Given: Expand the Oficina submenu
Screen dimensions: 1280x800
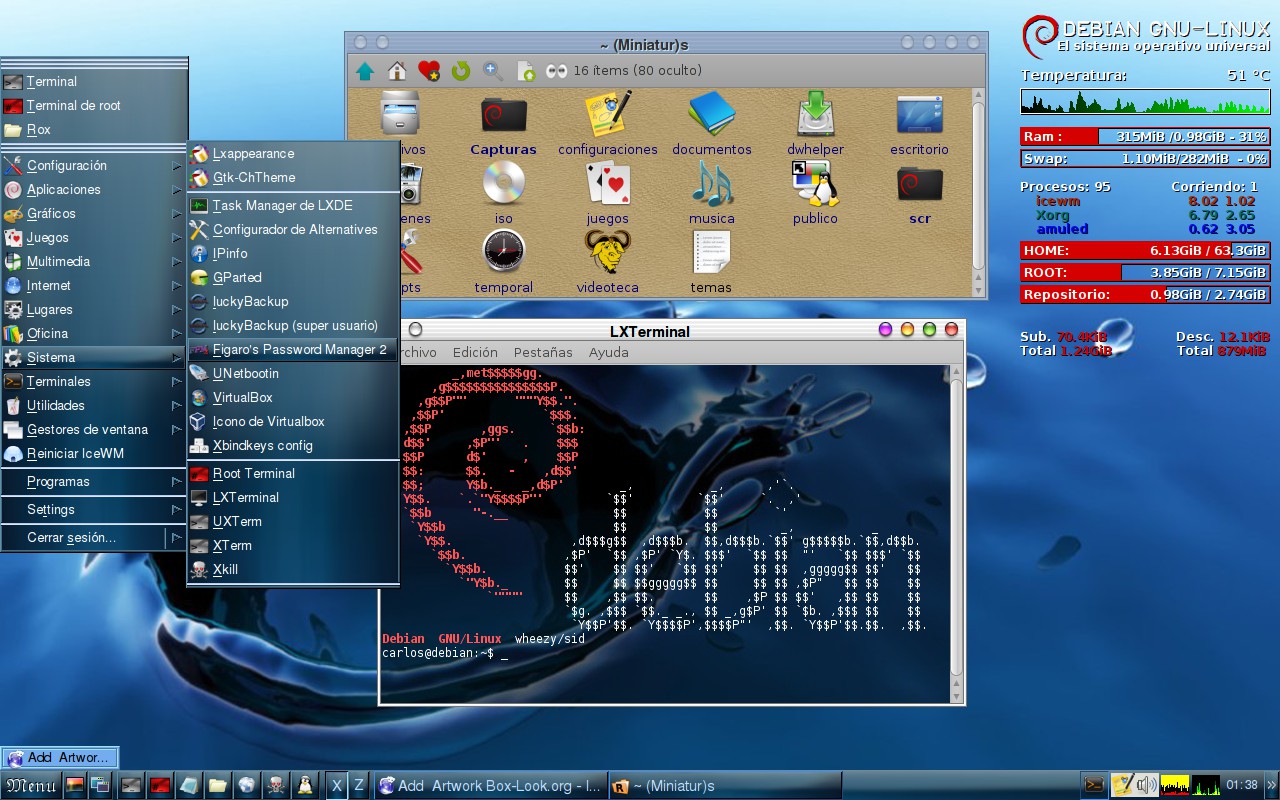Looking at the screenshot, I should pos(94,333).
